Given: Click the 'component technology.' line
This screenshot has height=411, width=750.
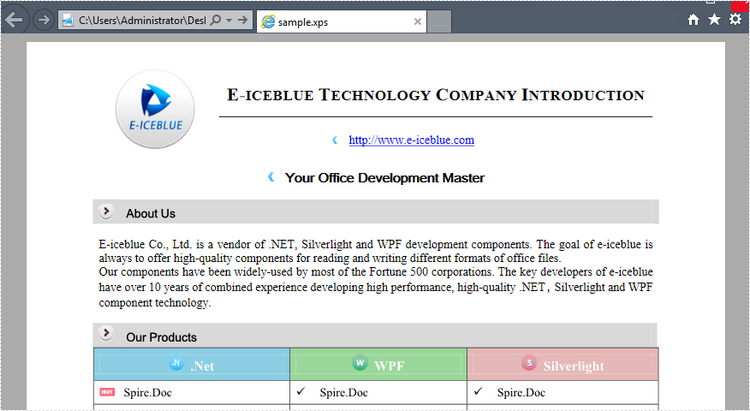Looking at the screenshot, I should 154,303.
